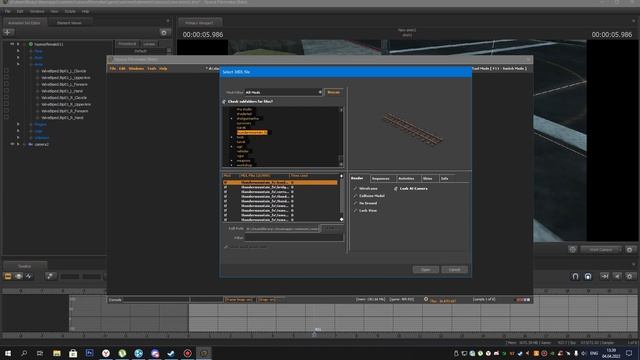Click the green animation set icon in tree
The image size is (640, 360).
31,44
